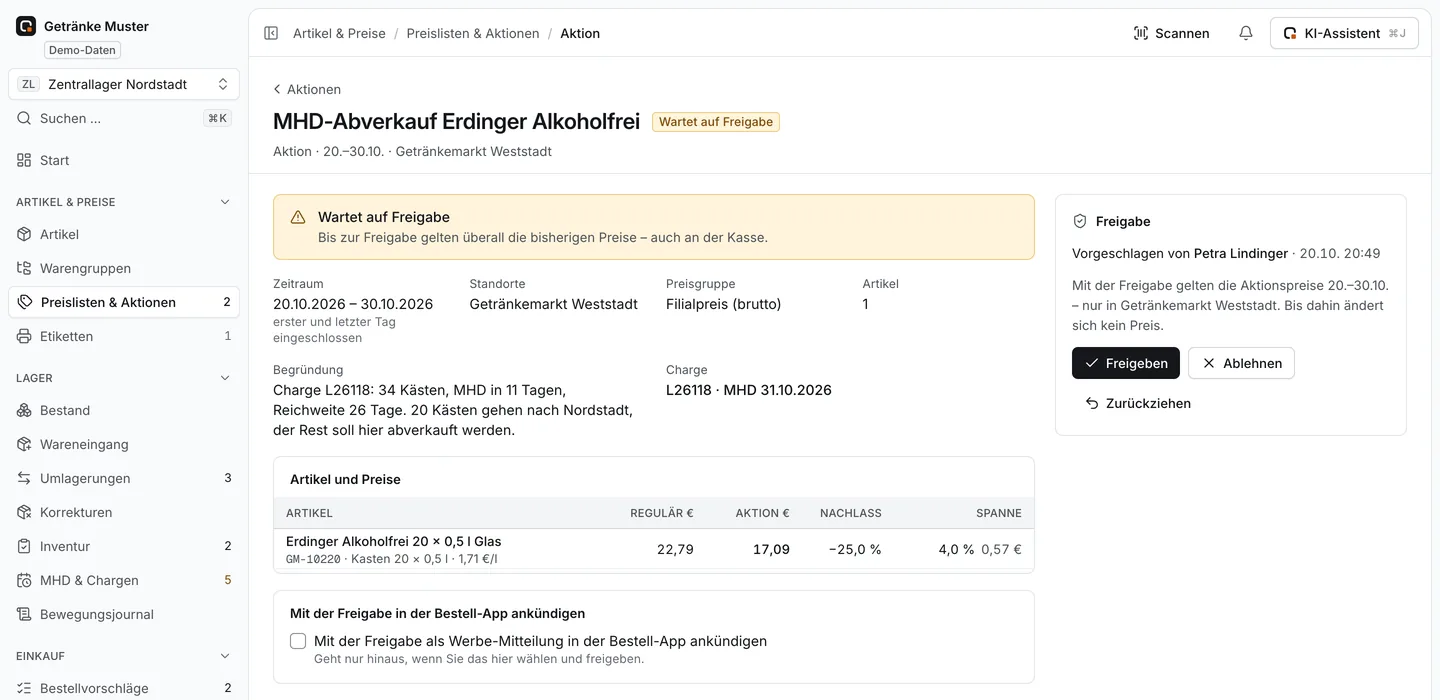
Task: Click the regular price 22,79
Action: point(675,549)
